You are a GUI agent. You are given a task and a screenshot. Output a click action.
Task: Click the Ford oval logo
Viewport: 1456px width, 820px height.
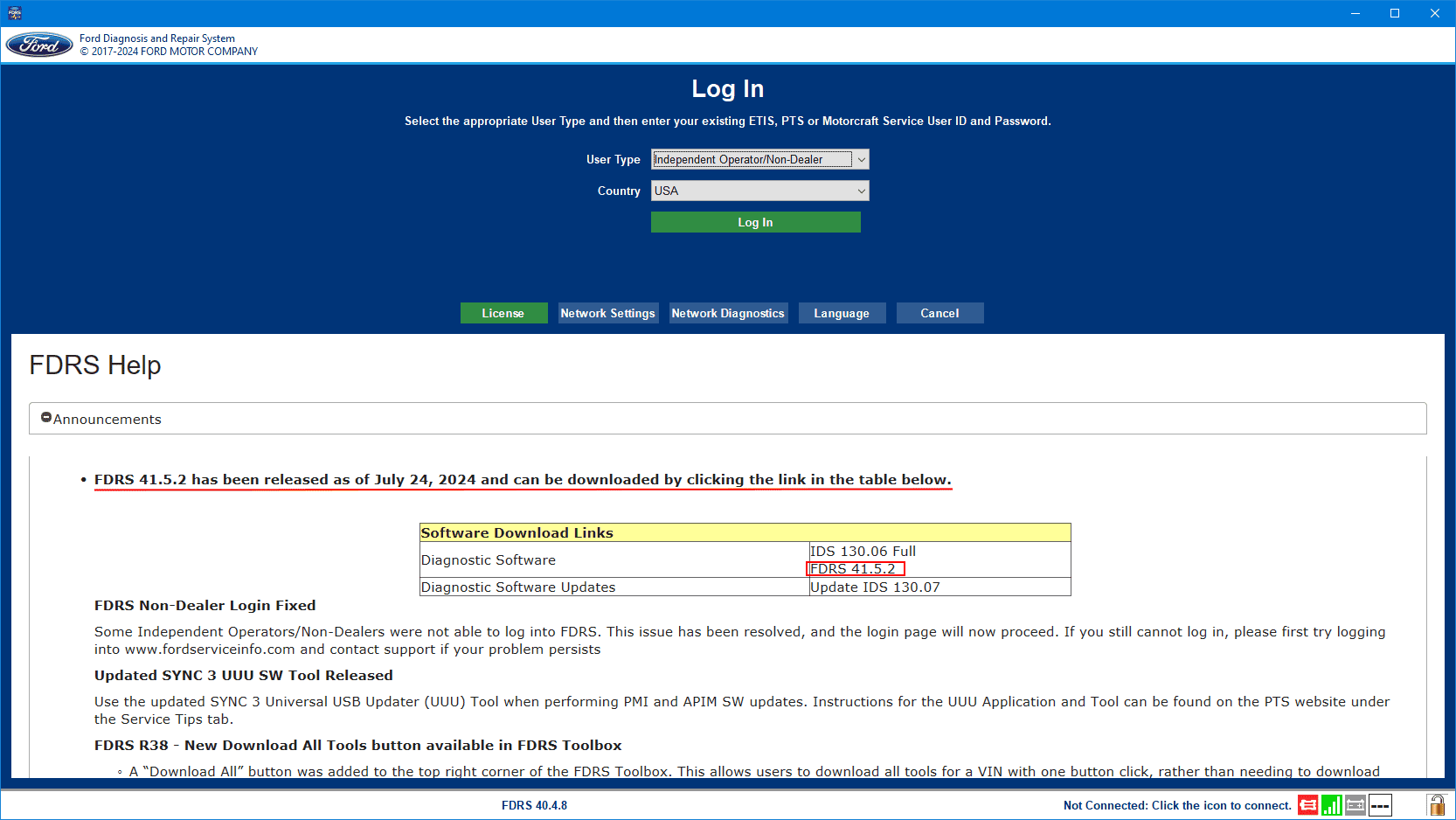(x=39, y=45)
